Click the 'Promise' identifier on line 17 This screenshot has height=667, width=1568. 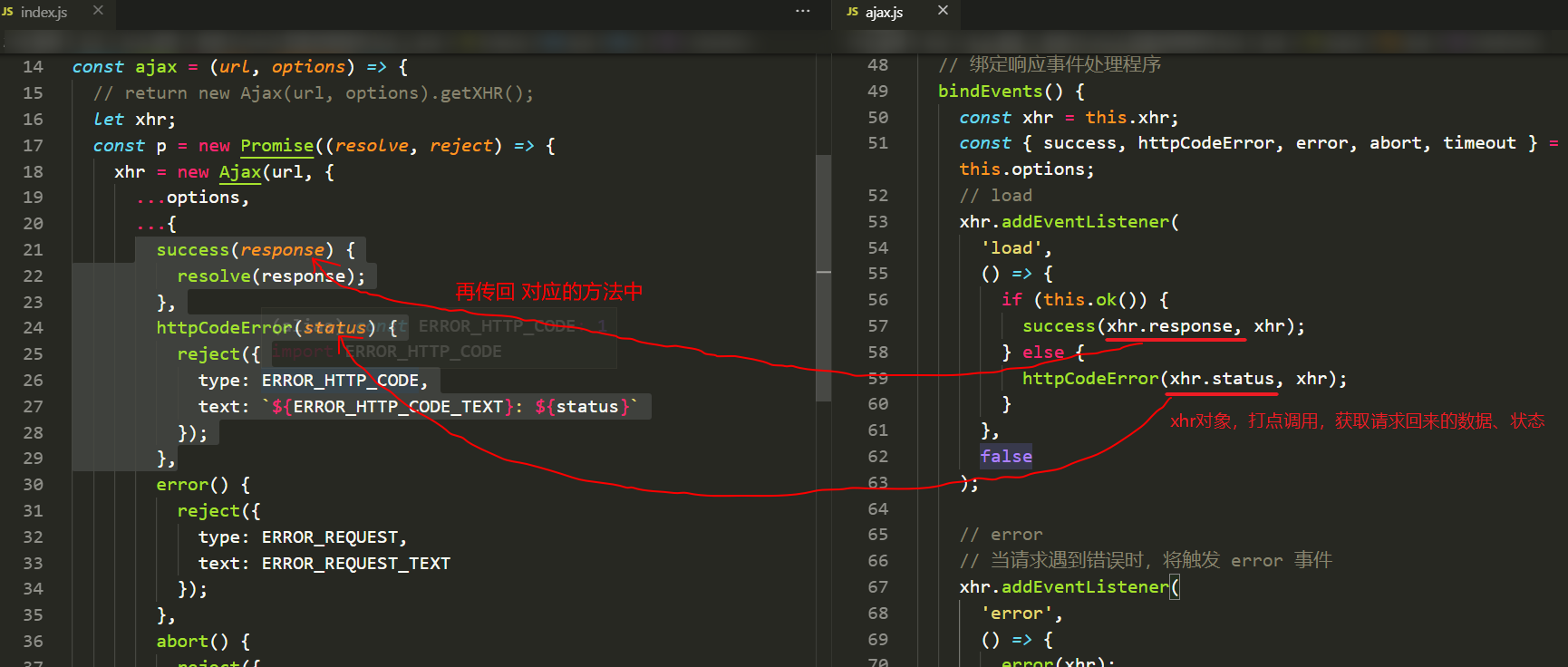276,146
